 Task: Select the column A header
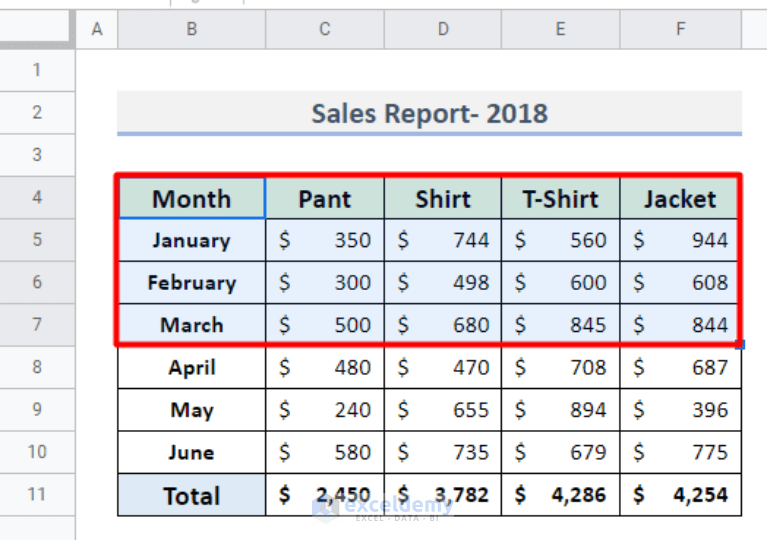click(x=97, y=29)
